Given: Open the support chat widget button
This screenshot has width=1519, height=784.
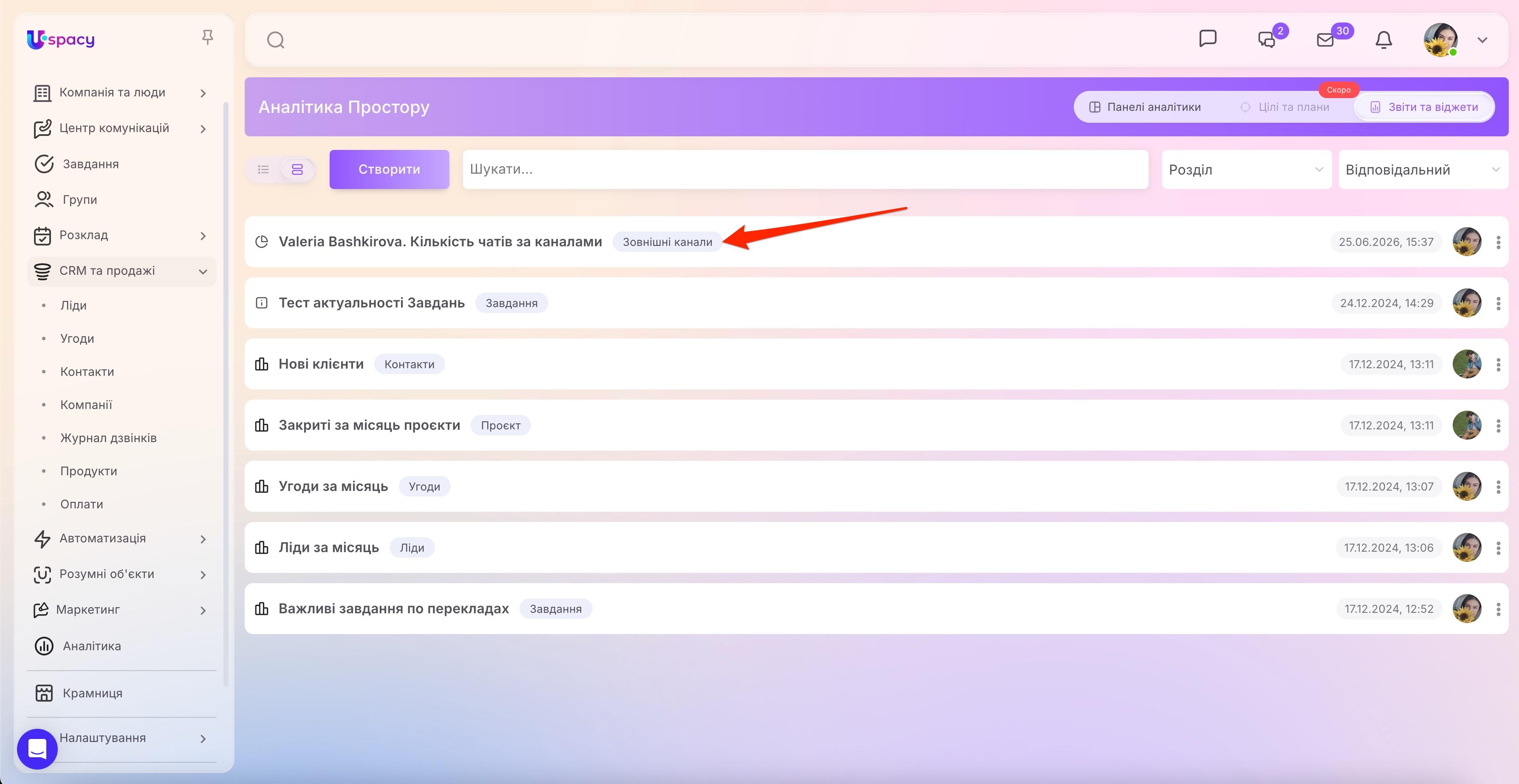Looking at the screenshot, I should click(x=37, y=749).
